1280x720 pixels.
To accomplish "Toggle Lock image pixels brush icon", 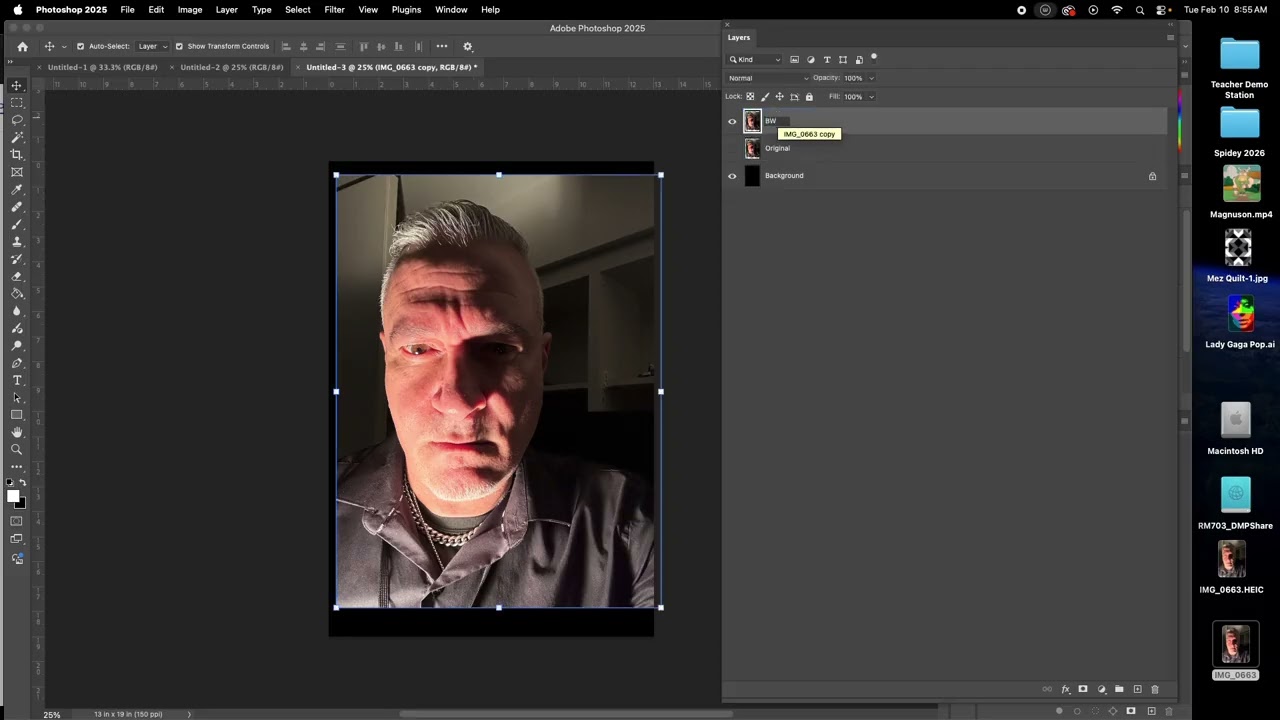I will click(765, 97).
